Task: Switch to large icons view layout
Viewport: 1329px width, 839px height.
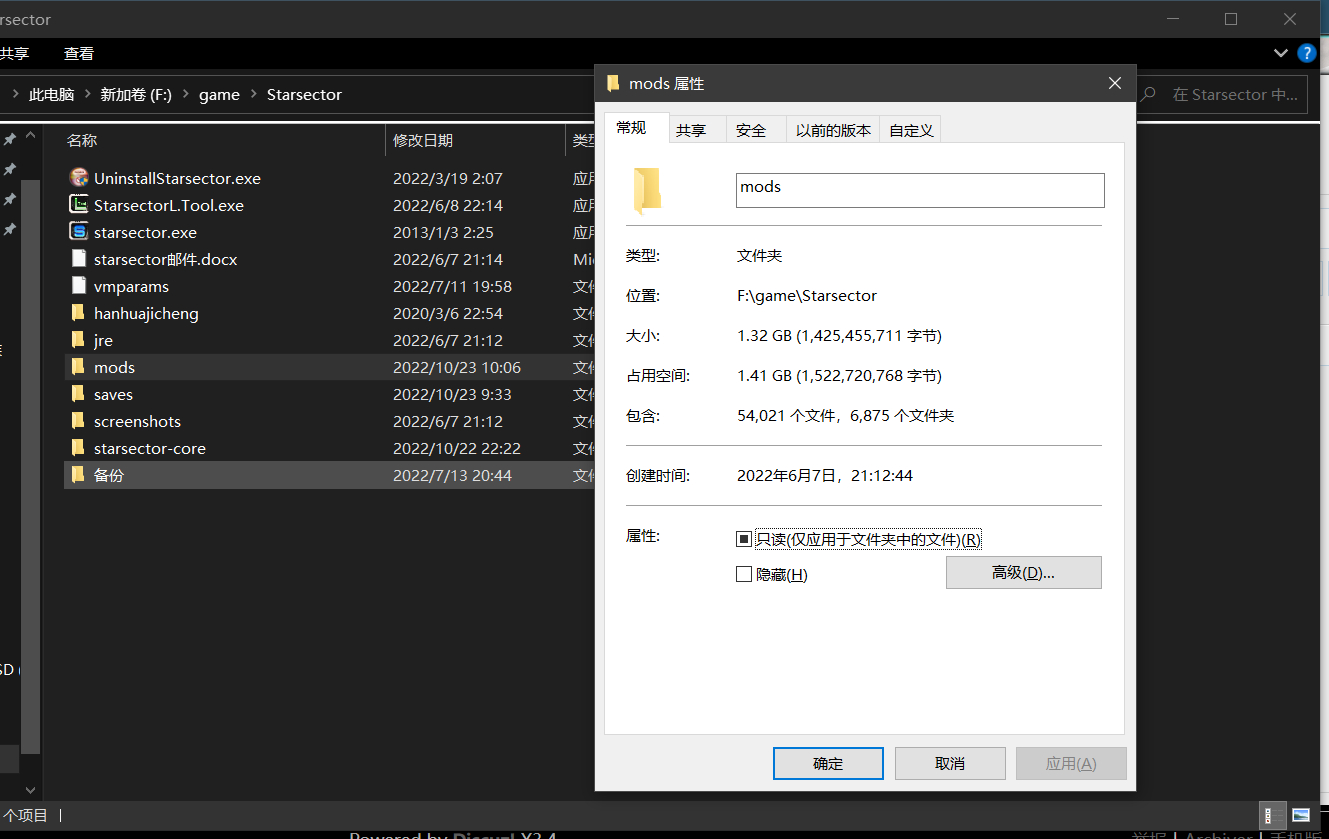Action: [1301, 815]
